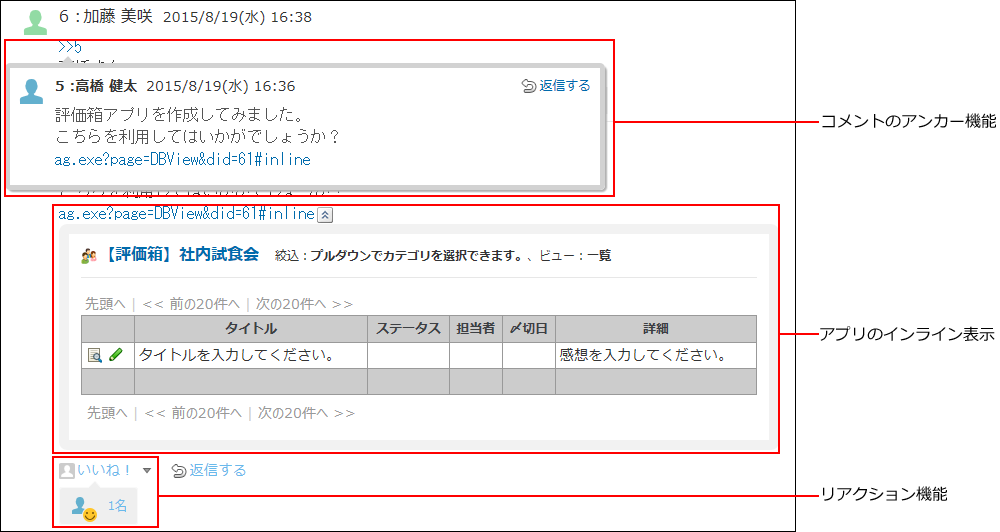Click the いいね！ reaction link
This screenshot has height=532, width=1000.
[104, 470]
